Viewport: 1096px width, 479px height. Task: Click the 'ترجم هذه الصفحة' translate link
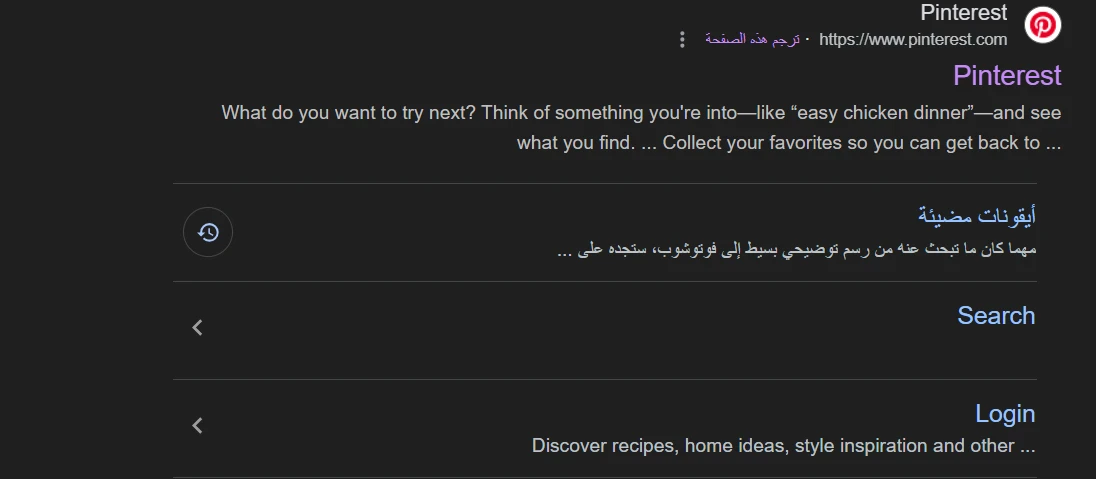(752, 40)
